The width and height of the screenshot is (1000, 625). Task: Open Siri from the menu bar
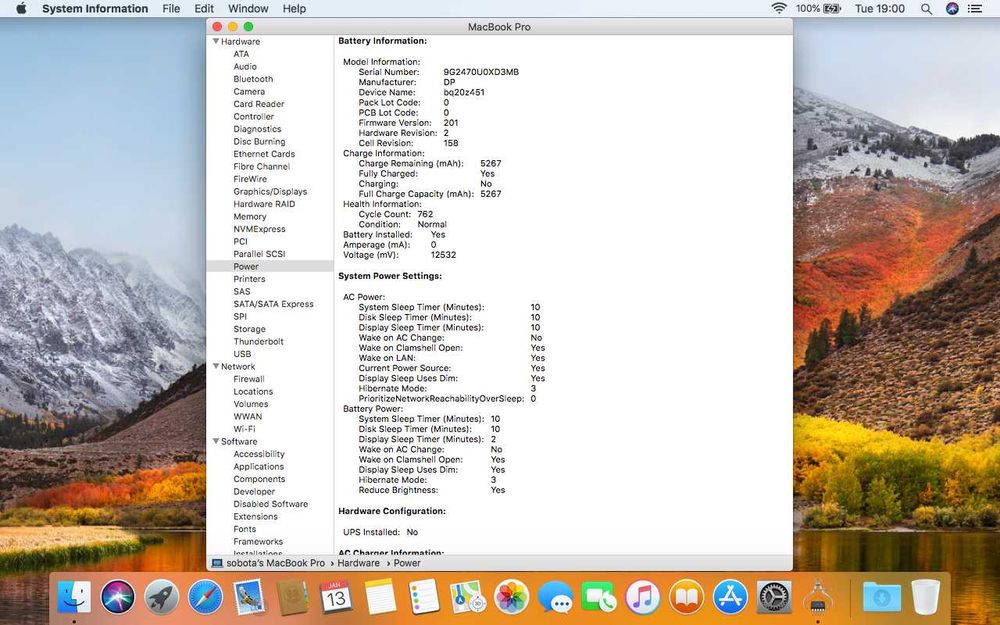tap(952, 8)
